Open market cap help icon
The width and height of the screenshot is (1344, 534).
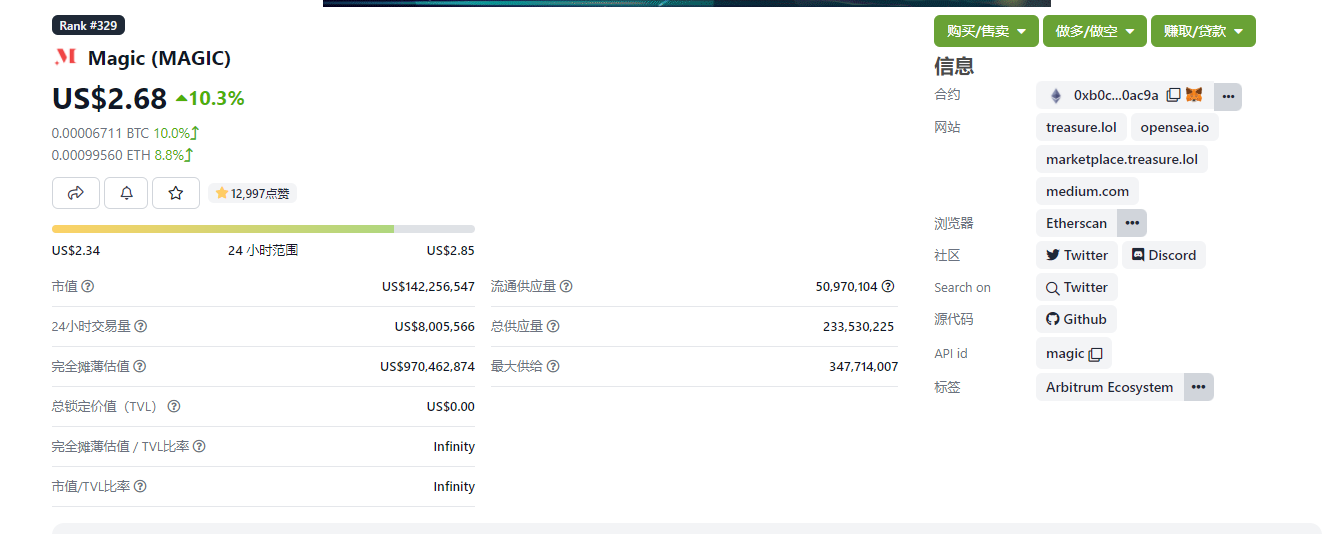click(x=88, y=286)
